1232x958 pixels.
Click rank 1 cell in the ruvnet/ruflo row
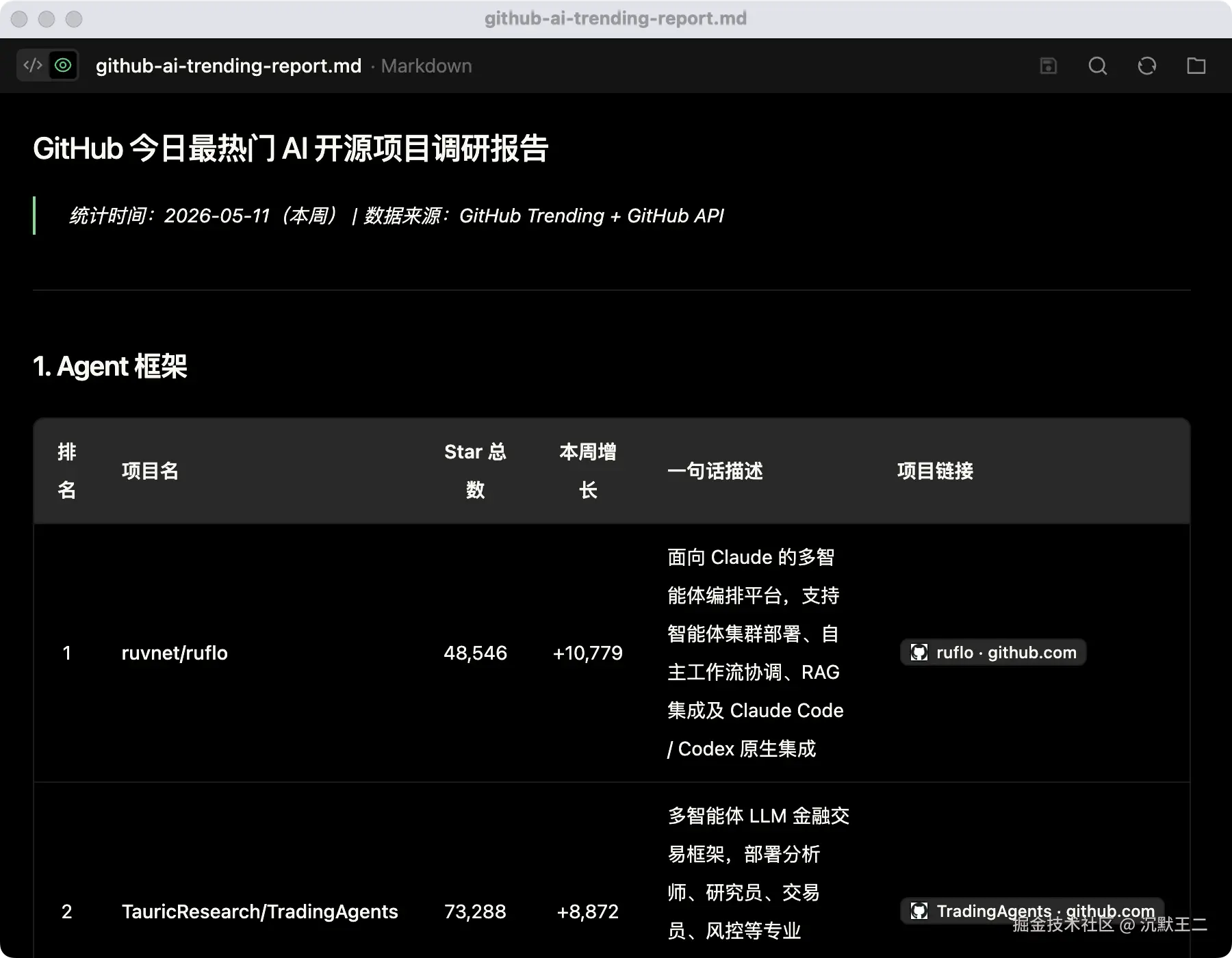(67, 653)
